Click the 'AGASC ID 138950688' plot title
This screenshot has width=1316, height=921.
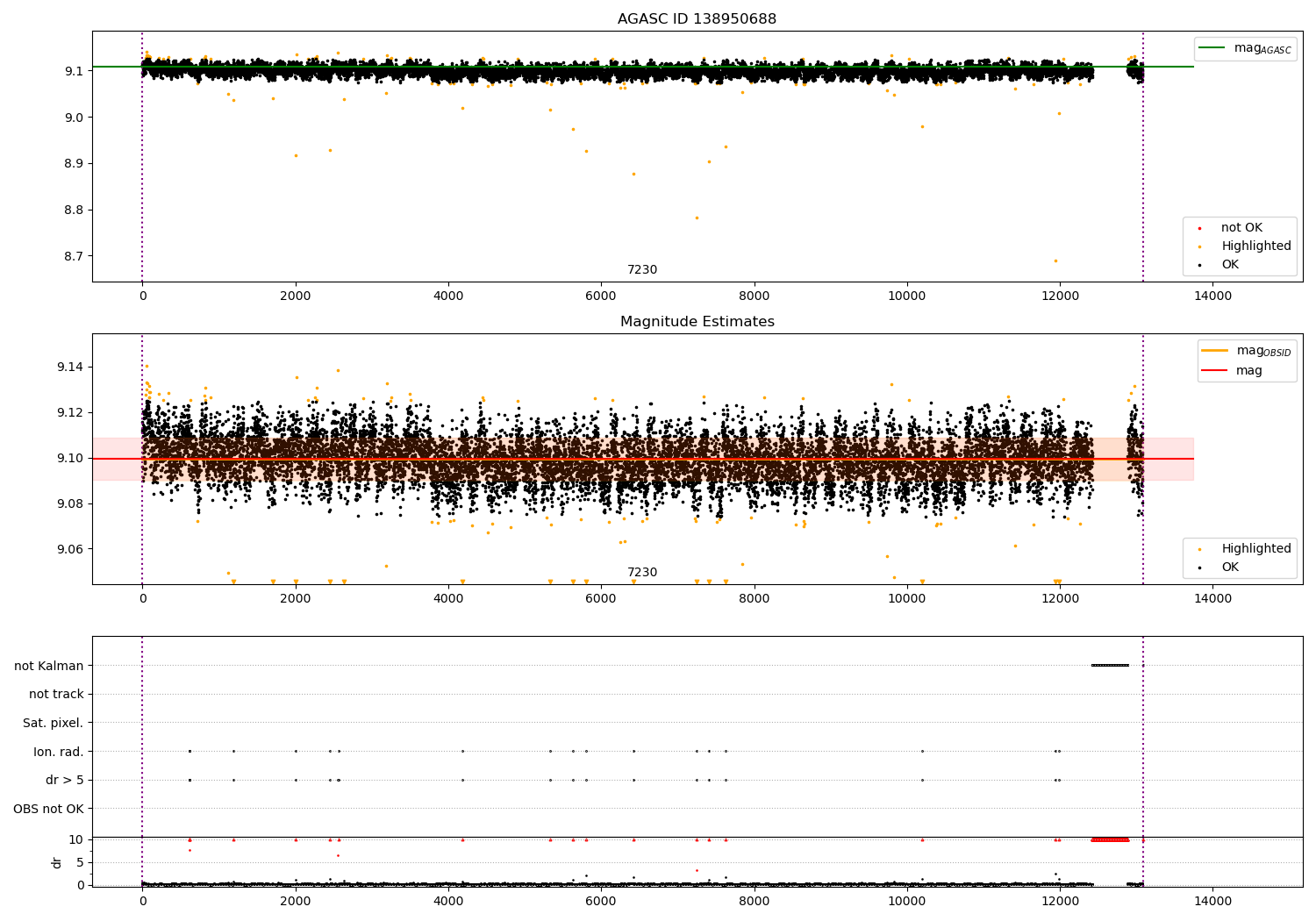click(697, 19)
